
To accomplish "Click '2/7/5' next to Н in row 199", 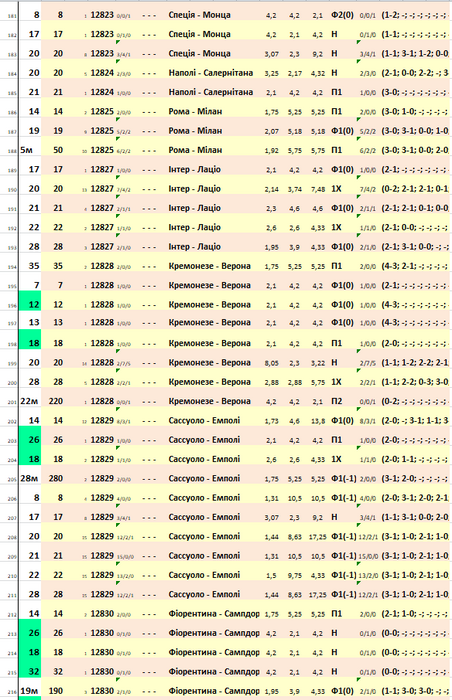I will [x=367, y=364].
